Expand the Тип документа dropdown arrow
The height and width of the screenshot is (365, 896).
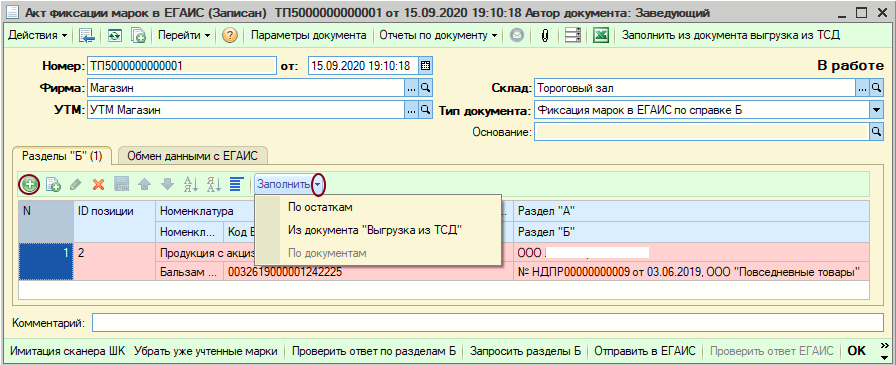(876, 110)
